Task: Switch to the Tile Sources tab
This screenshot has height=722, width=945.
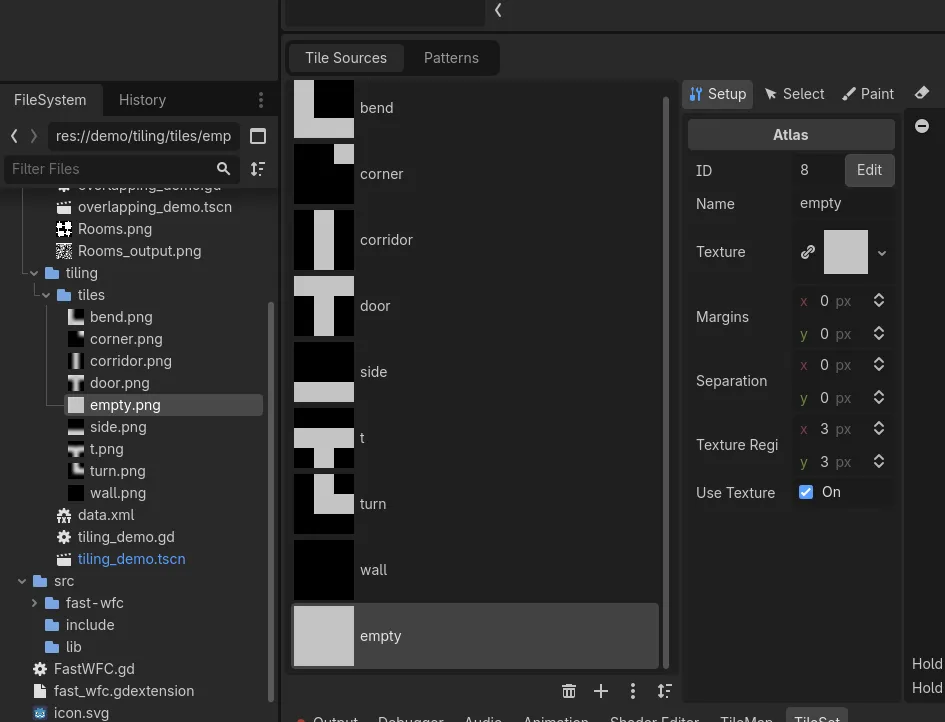Action: [346, 58]
